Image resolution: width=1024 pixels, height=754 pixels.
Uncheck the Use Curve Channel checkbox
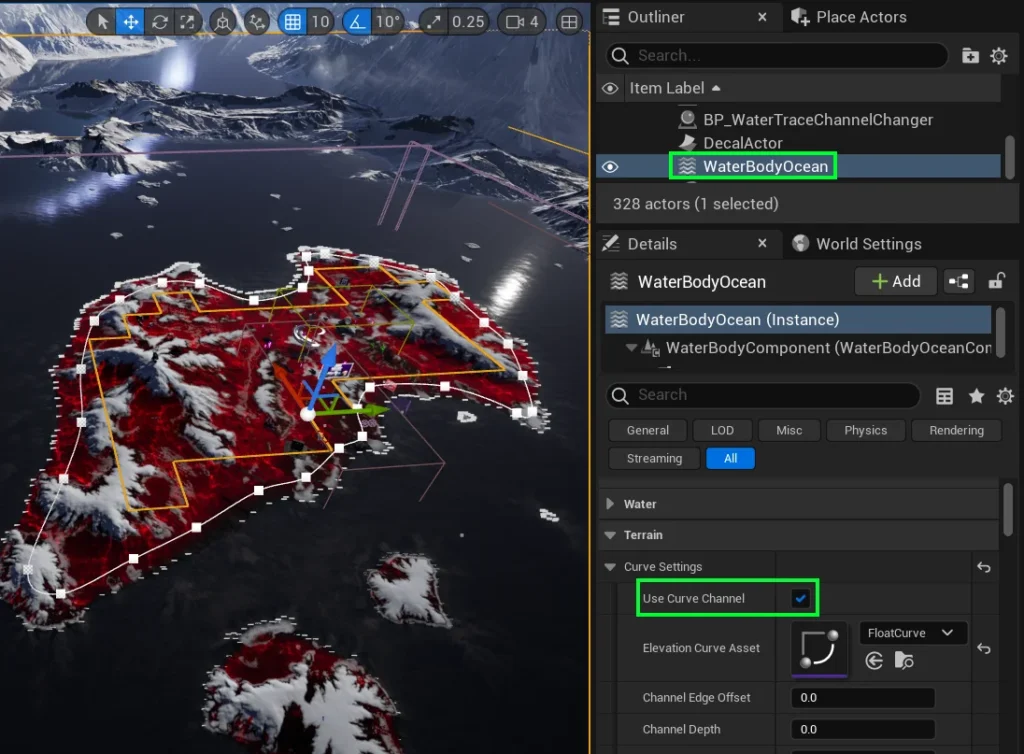(x=800, y=598)
